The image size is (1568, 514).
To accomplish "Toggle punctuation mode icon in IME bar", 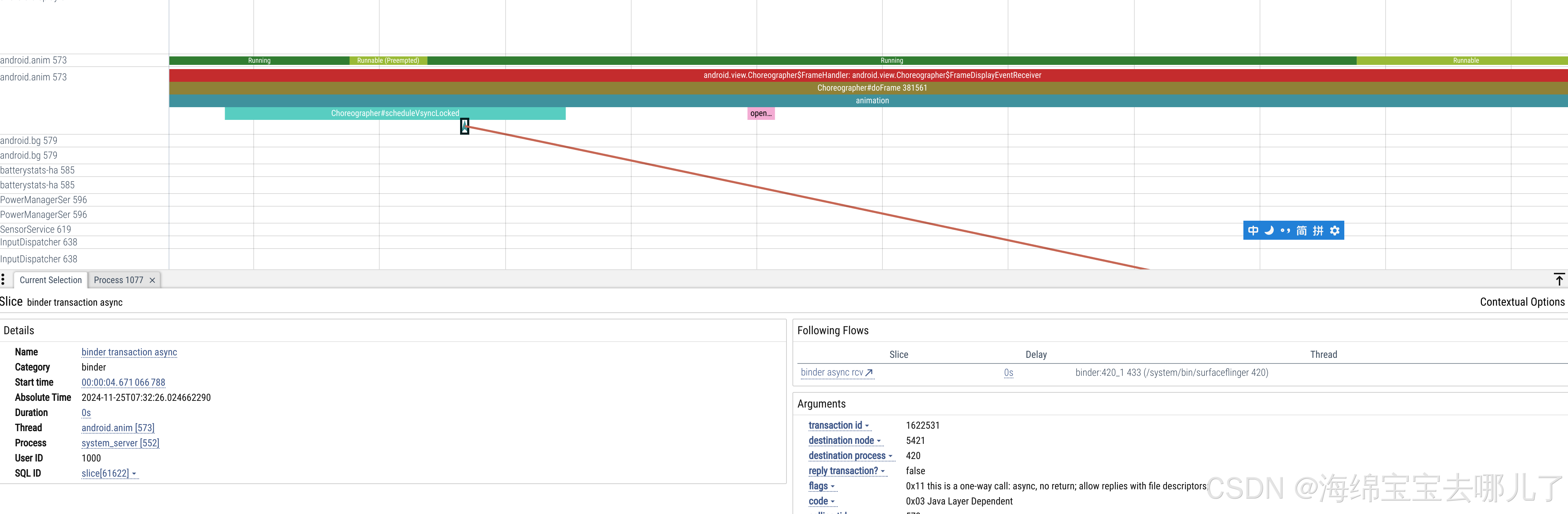I will point(1285,231).
